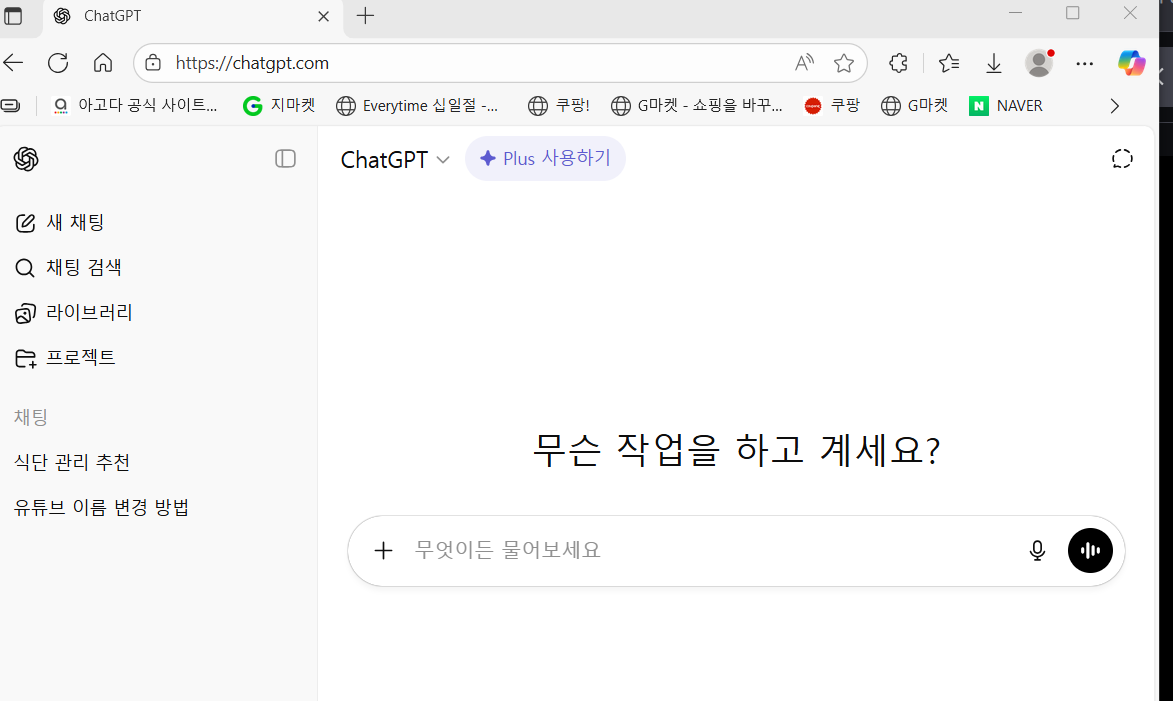1173x701 pixels.
Task: Open the tab actions menu icon
Action: click(13, 16)
